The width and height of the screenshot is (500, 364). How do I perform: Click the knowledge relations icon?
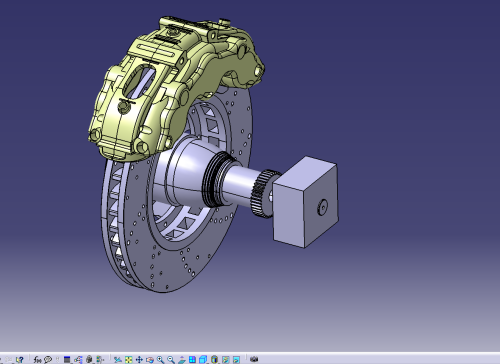pos(78,360)
